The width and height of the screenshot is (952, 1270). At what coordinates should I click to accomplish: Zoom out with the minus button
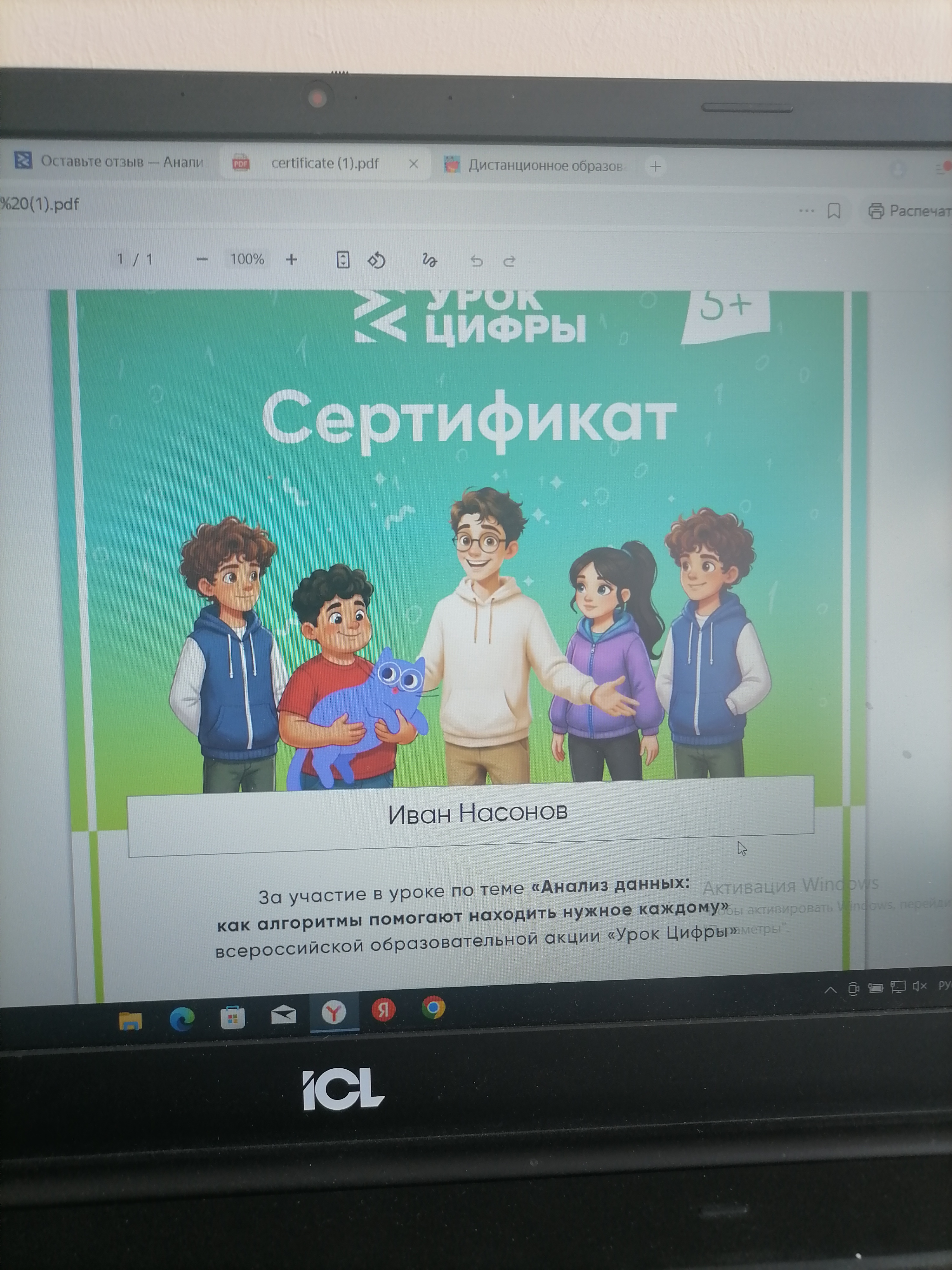(202, 259)
